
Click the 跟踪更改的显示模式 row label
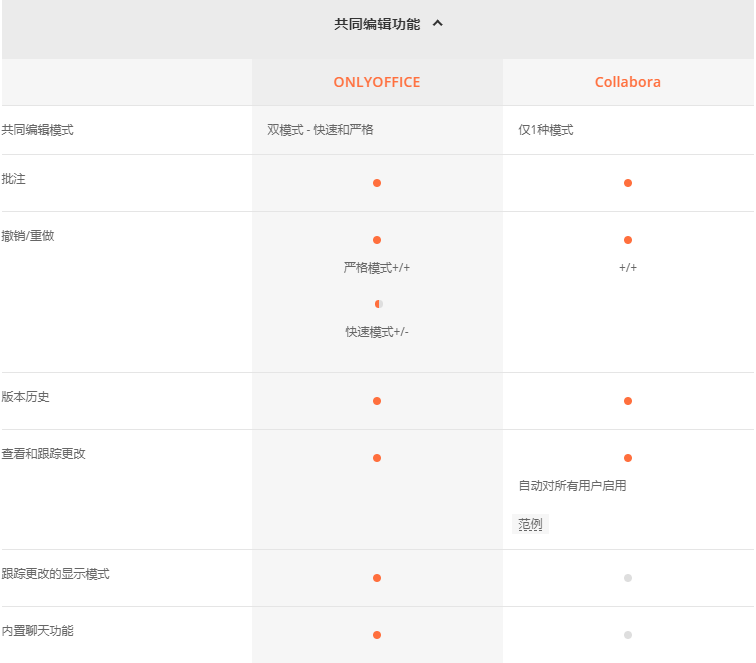pos(55,574)
